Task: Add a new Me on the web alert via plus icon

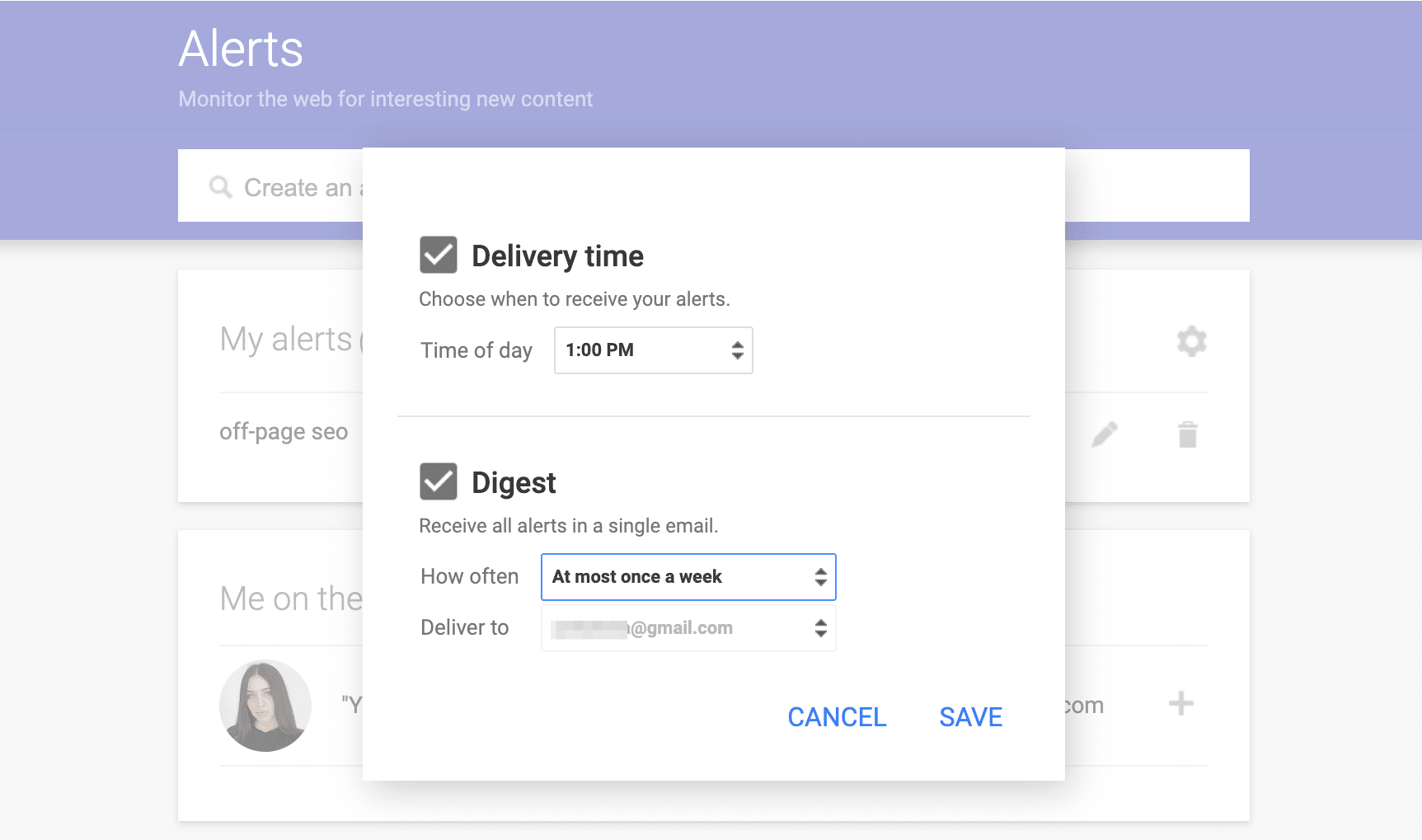Action: 1180,704
